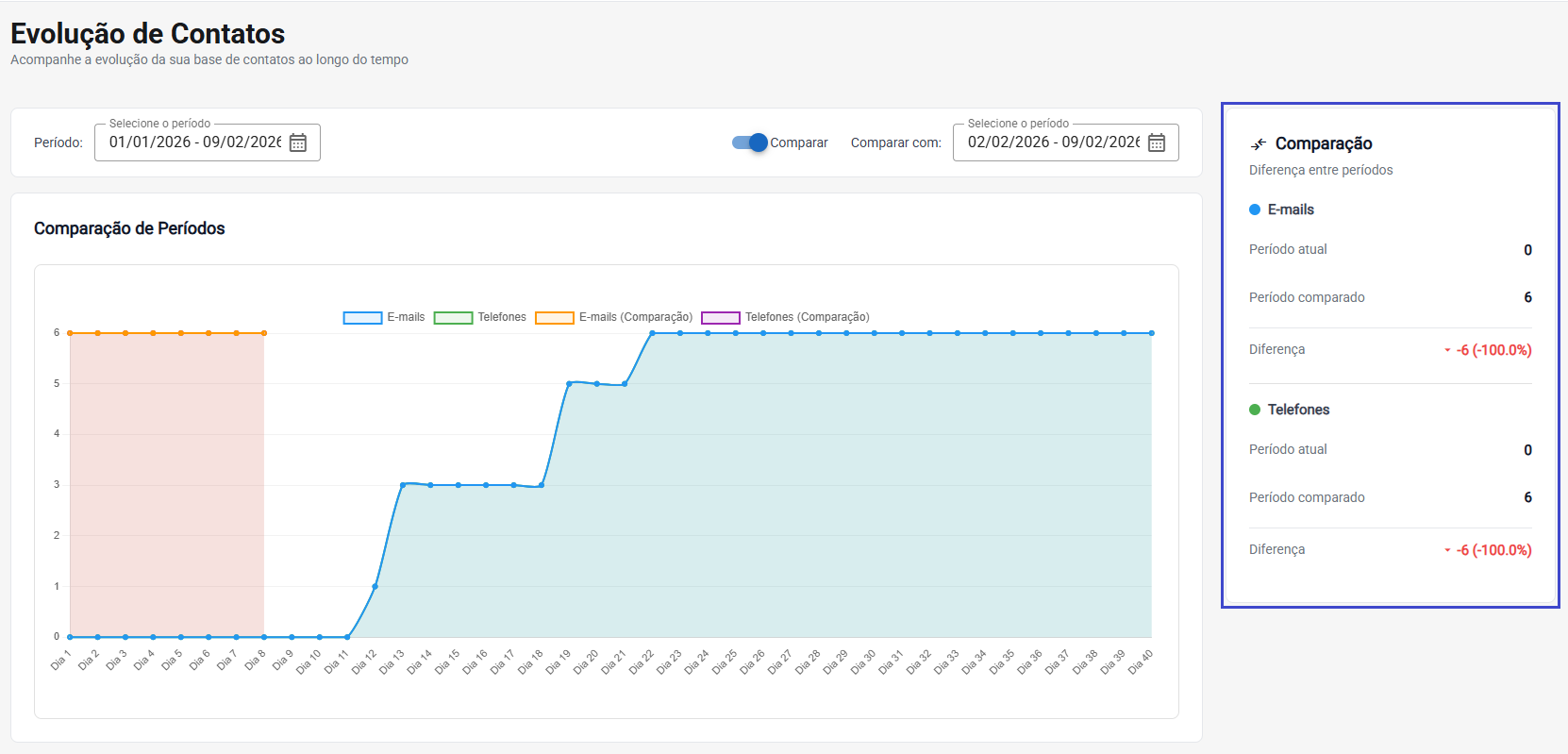The height and width of the screenshot is (754, 1568).
Task: Toggle Telefones series in chart legend
Action: [480, 318]
